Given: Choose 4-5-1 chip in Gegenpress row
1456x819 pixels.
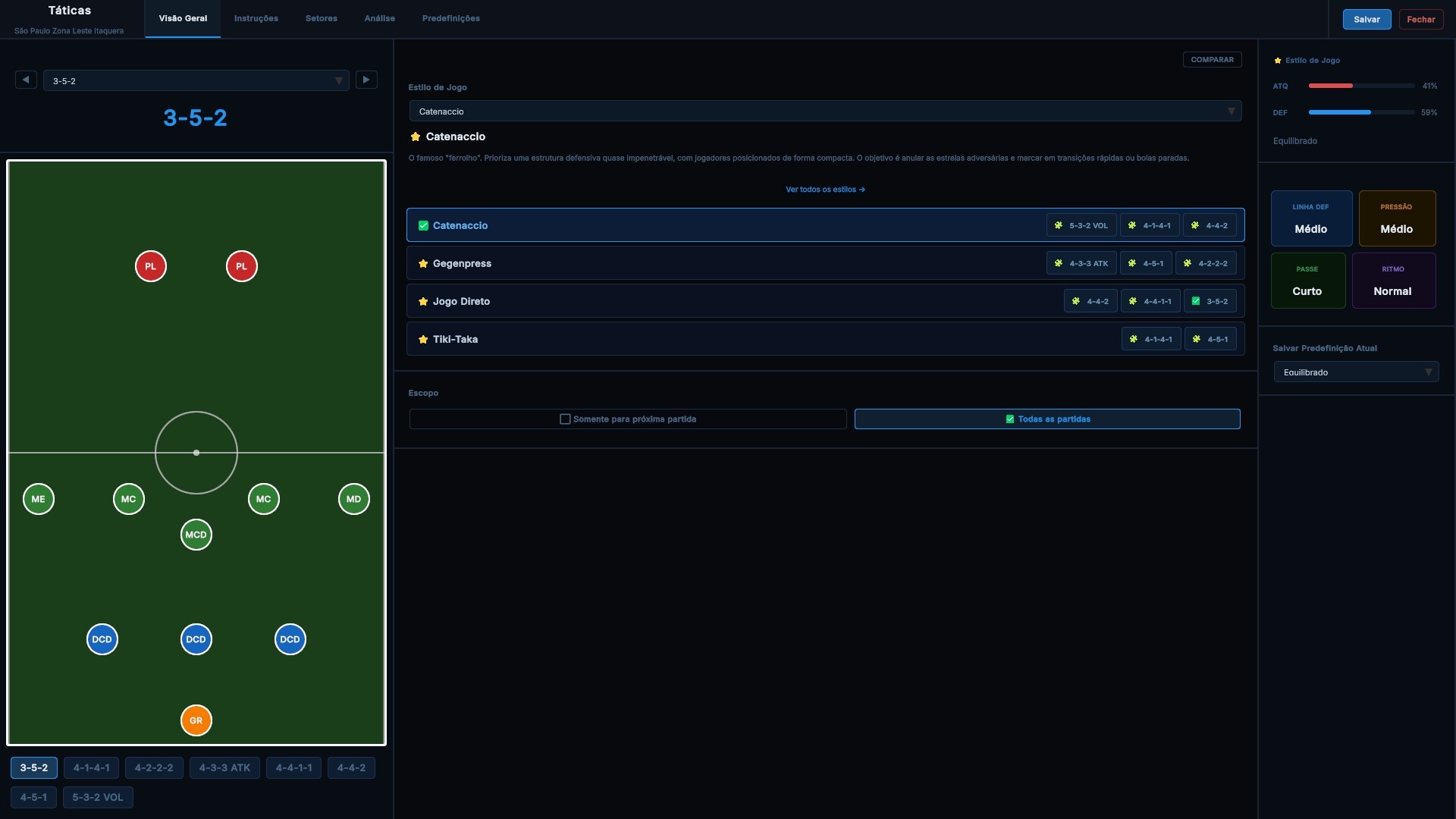Looking at the screenshot, I should (1146, 263).
